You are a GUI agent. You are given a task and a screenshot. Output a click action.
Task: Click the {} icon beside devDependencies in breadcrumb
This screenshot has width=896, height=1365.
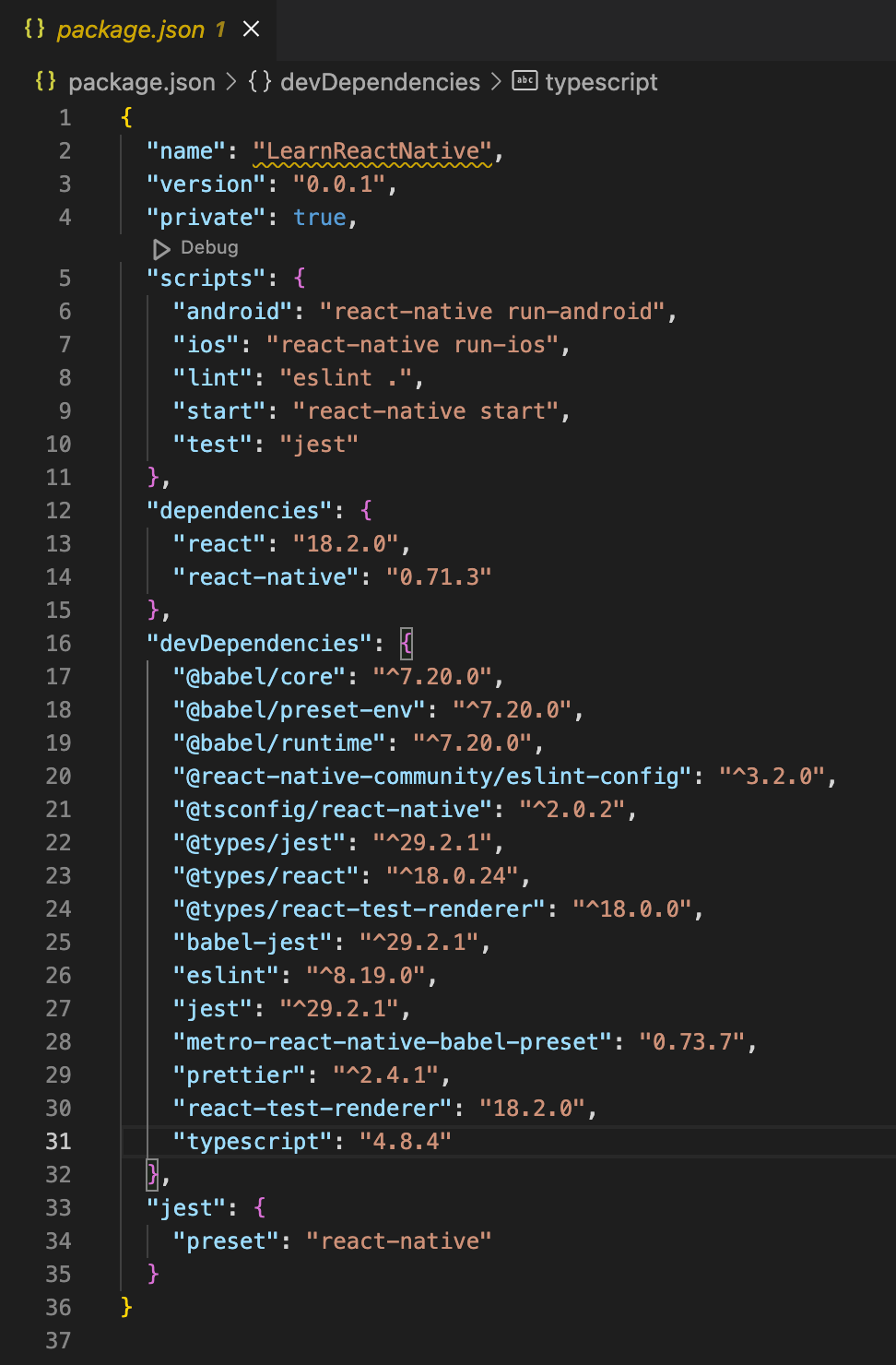(x=257, y=82)
